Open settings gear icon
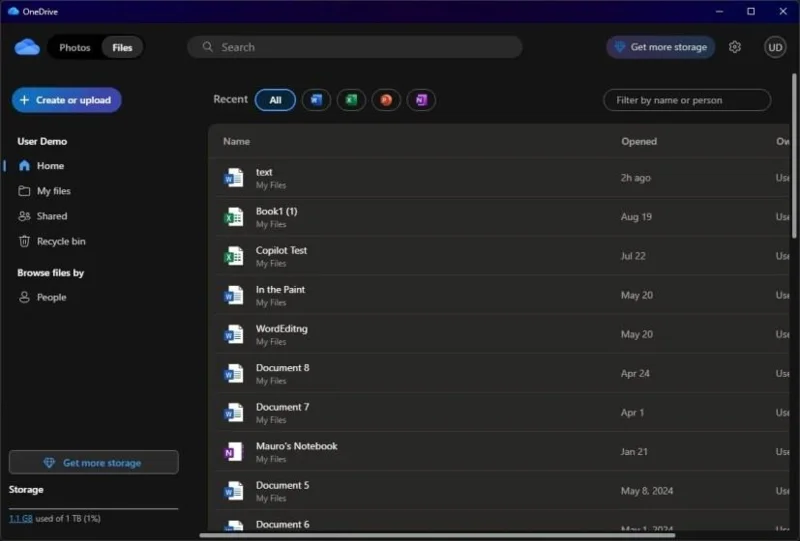 tap(735, 47)
